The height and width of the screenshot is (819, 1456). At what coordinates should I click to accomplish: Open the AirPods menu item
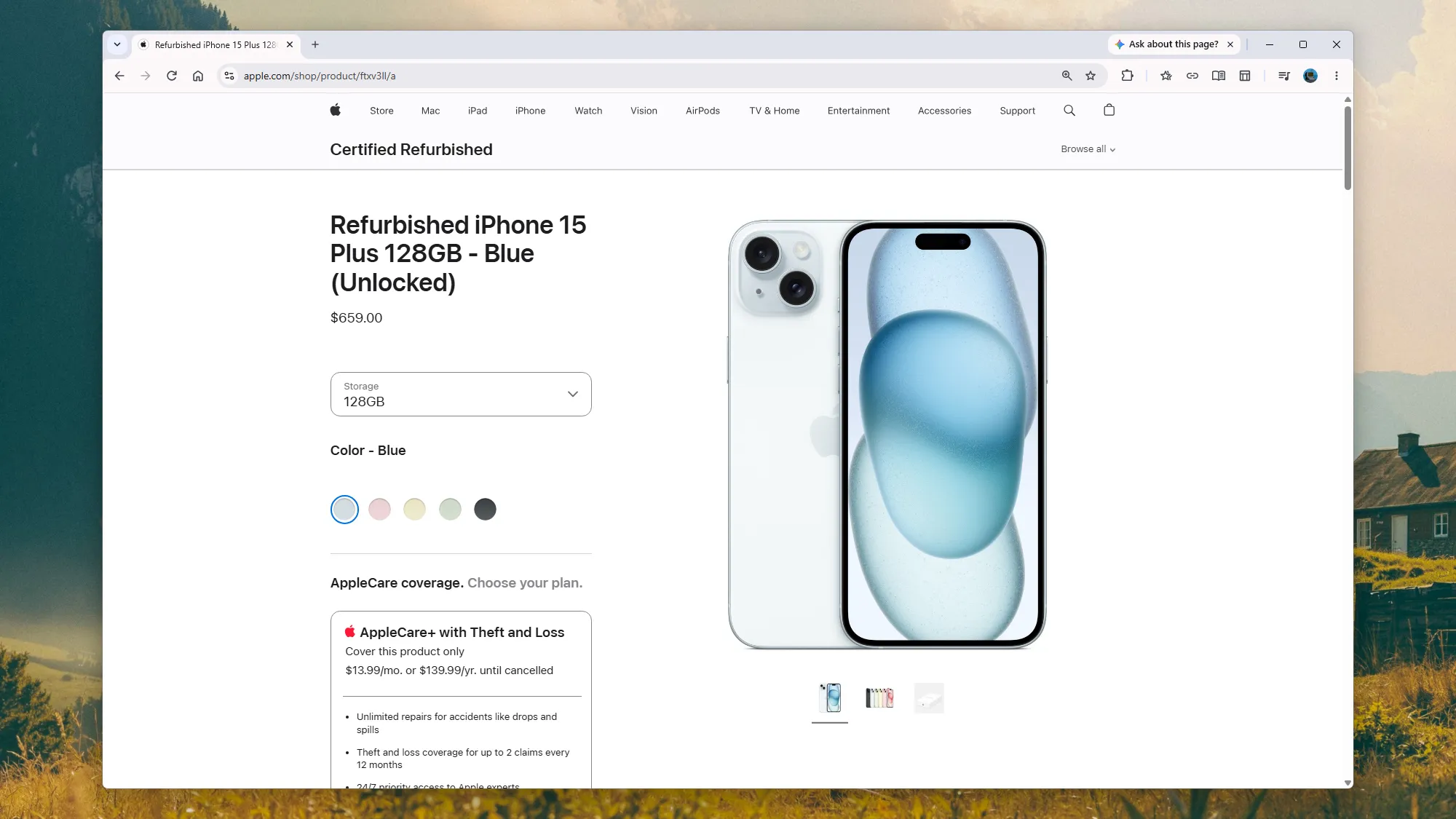pyautogui.click(x=703, y=111)
